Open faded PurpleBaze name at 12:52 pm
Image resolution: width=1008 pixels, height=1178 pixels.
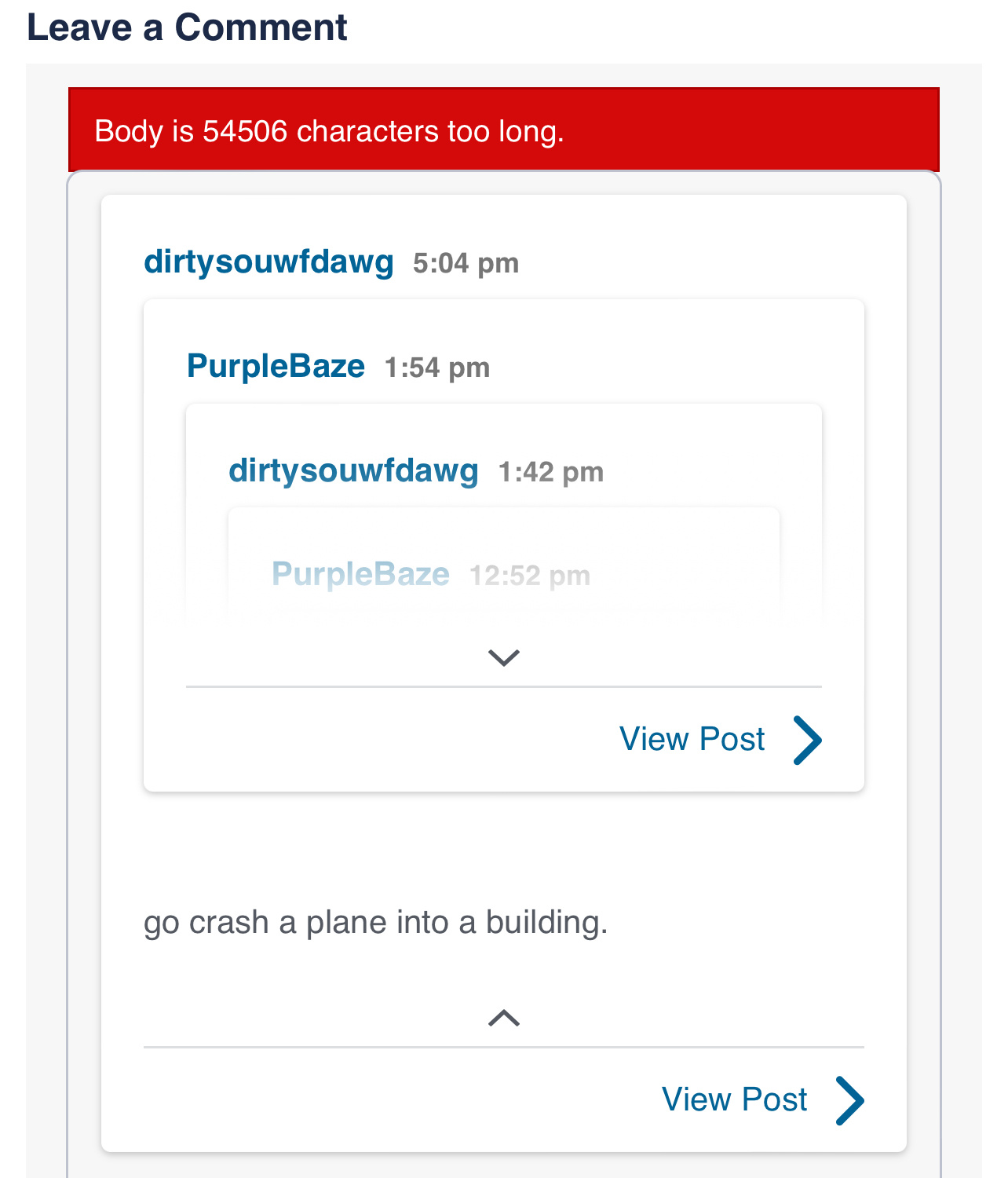(x=360, y=575)
